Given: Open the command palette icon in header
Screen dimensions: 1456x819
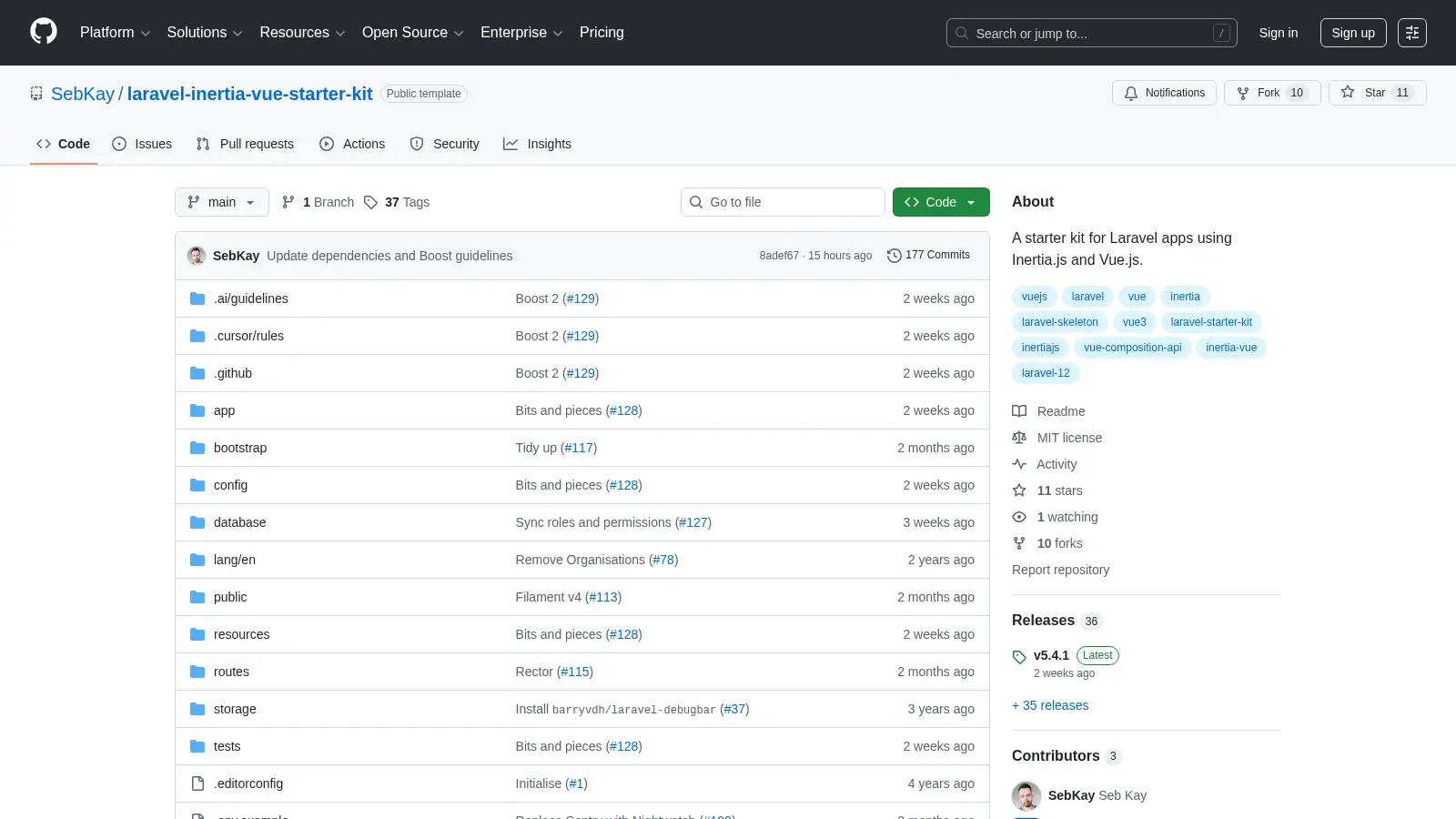Looking at the screenshot, I should point(1412,33).
